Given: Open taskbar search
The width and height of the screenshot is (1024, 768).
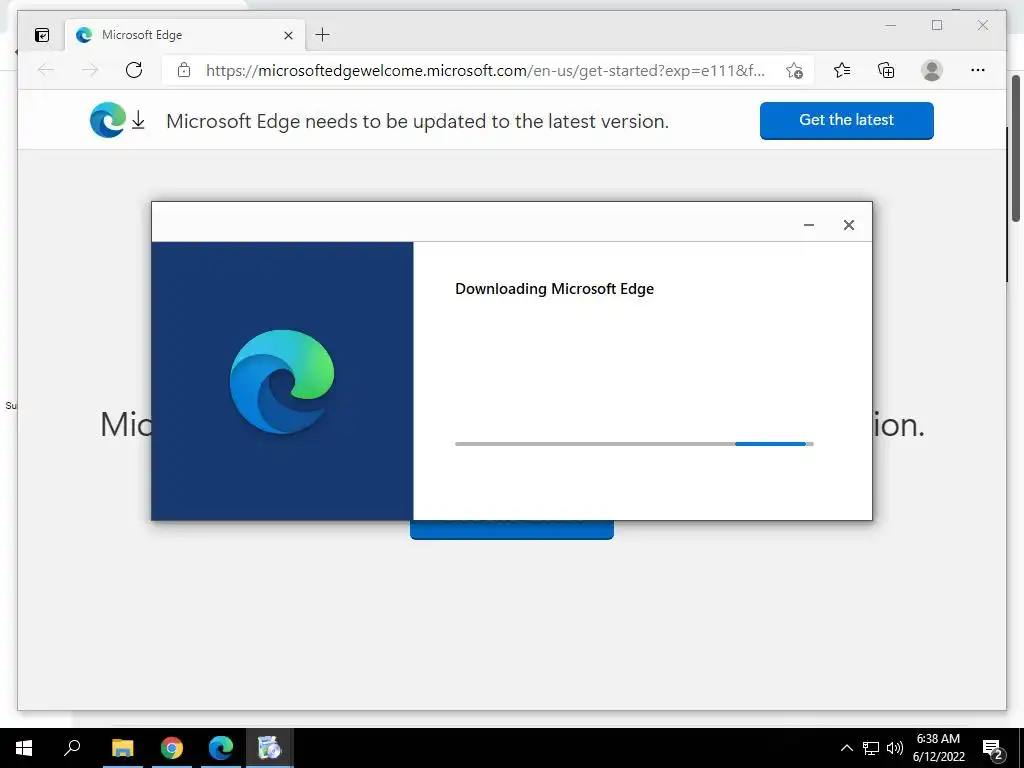Looking at the screenshot, I should click(x=72, y=748).
